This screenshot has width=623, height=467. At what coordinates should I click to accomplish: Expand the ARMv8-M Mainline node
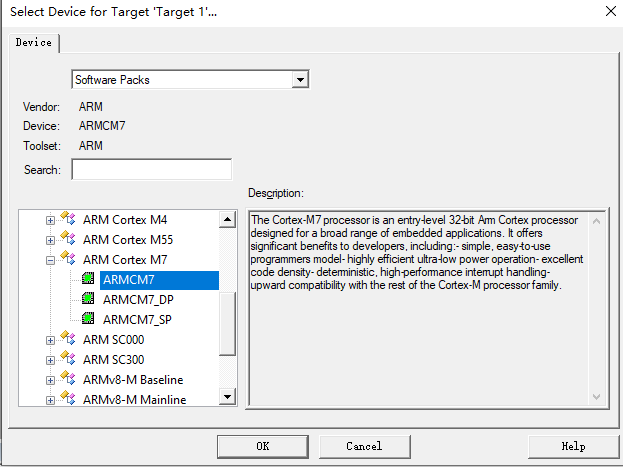click(x=50, y=400)
